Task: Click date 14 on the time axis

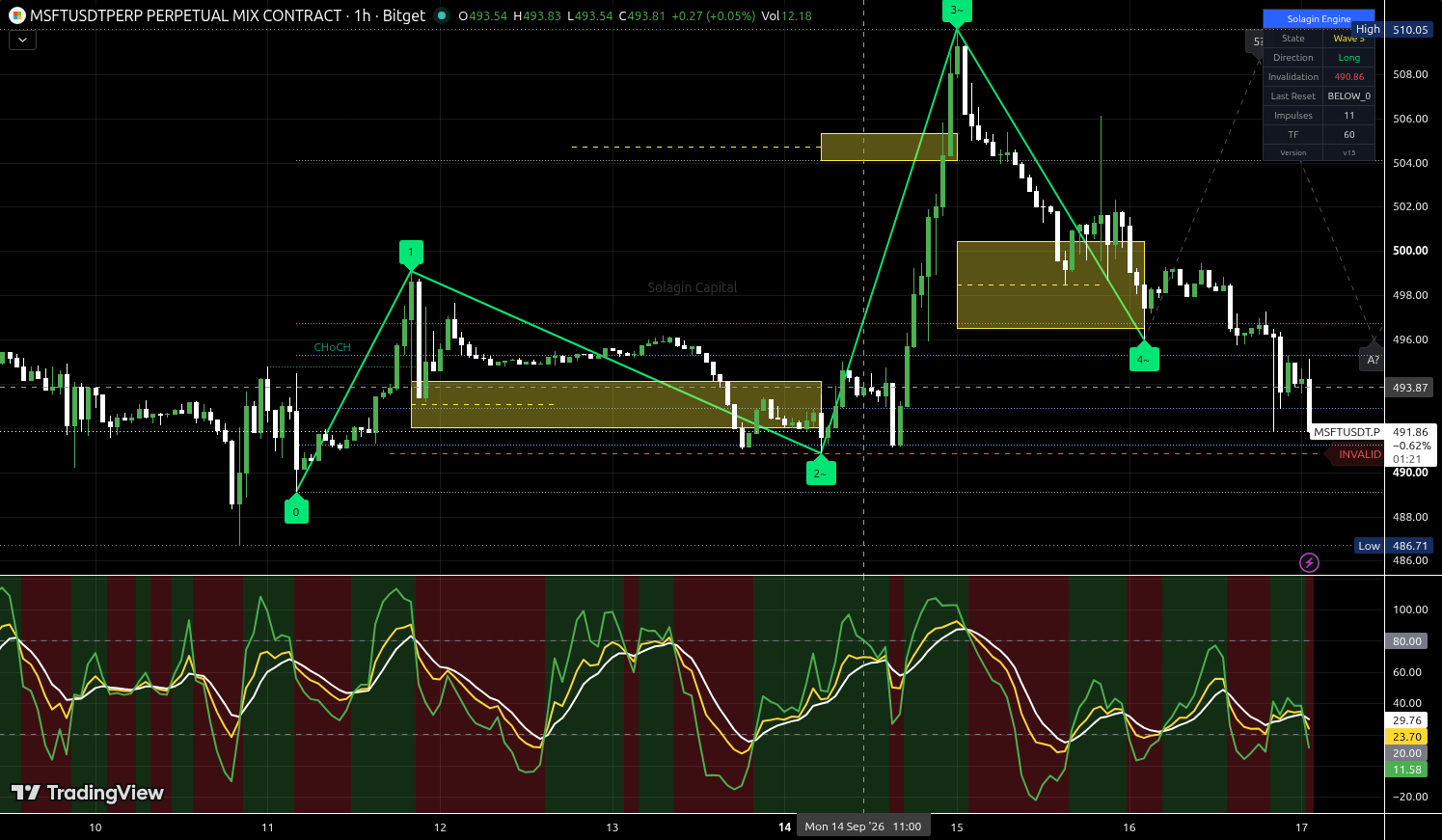Action: 784,826
